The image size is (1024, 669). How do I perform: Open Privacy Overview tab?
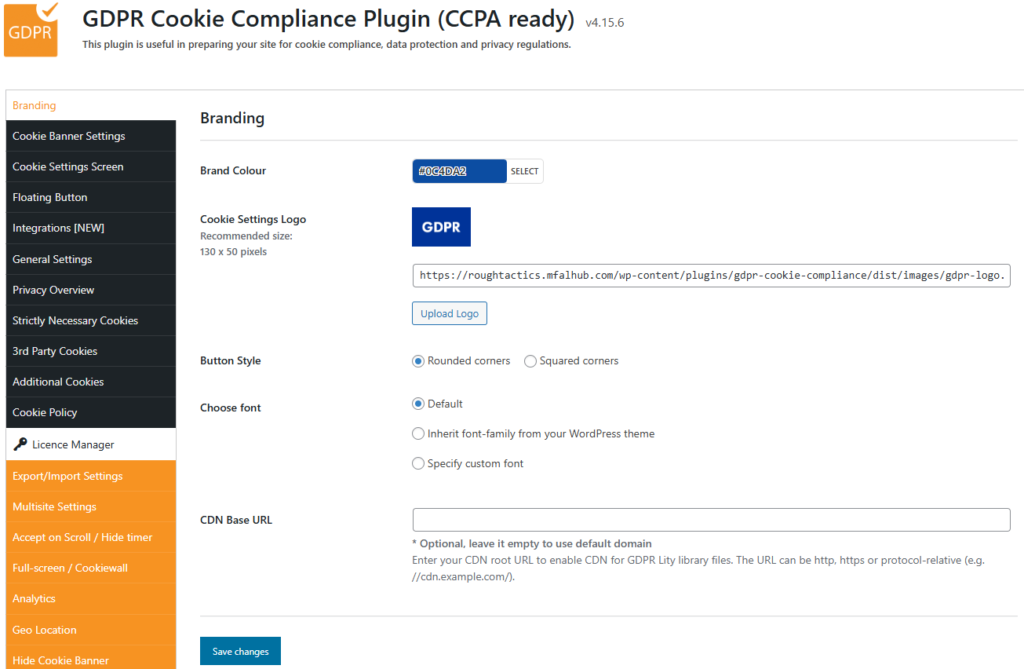(x=91, y=290)
